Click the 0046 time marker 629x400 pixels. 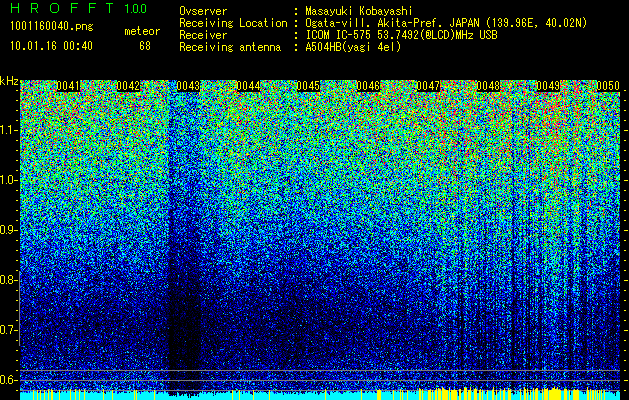click(x=368, y=86)
